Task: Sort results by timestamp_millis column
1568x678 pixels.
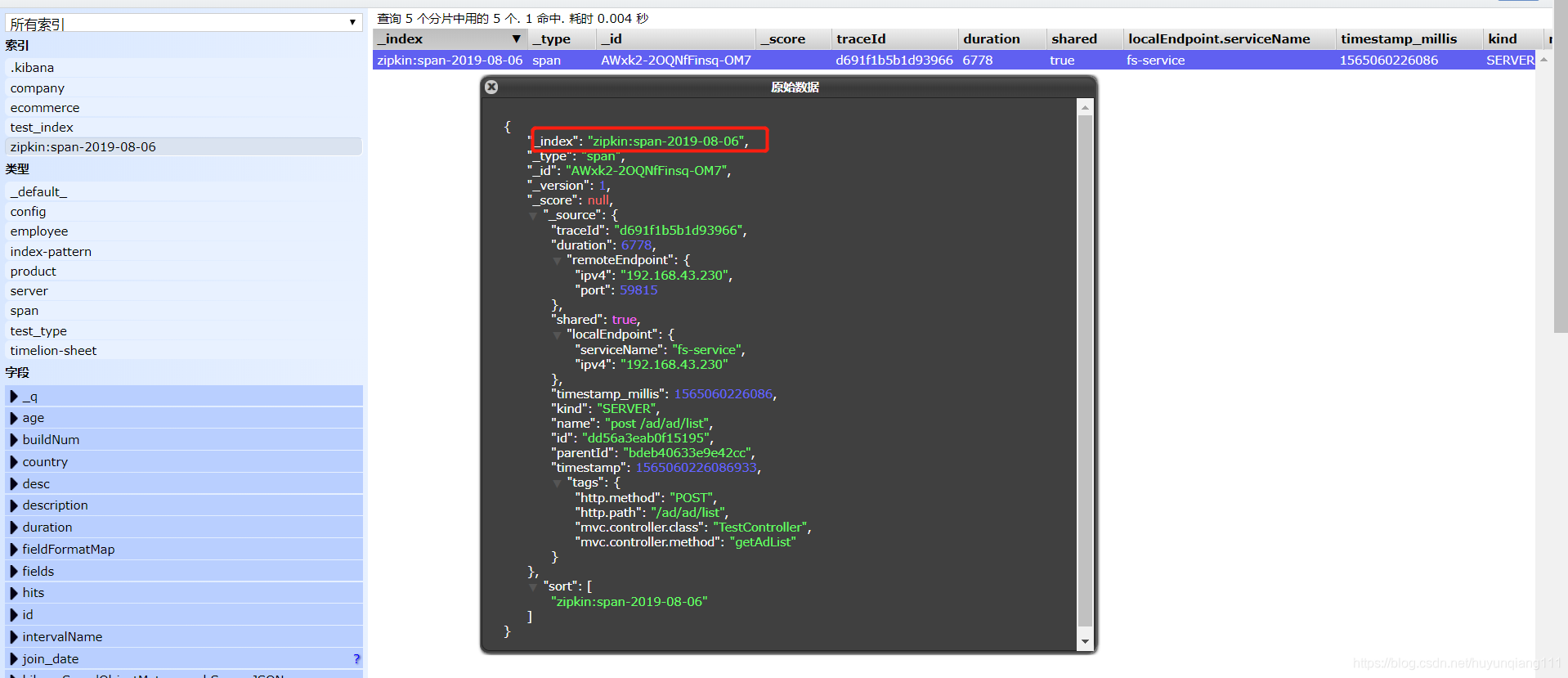Action: point(1409,38)
